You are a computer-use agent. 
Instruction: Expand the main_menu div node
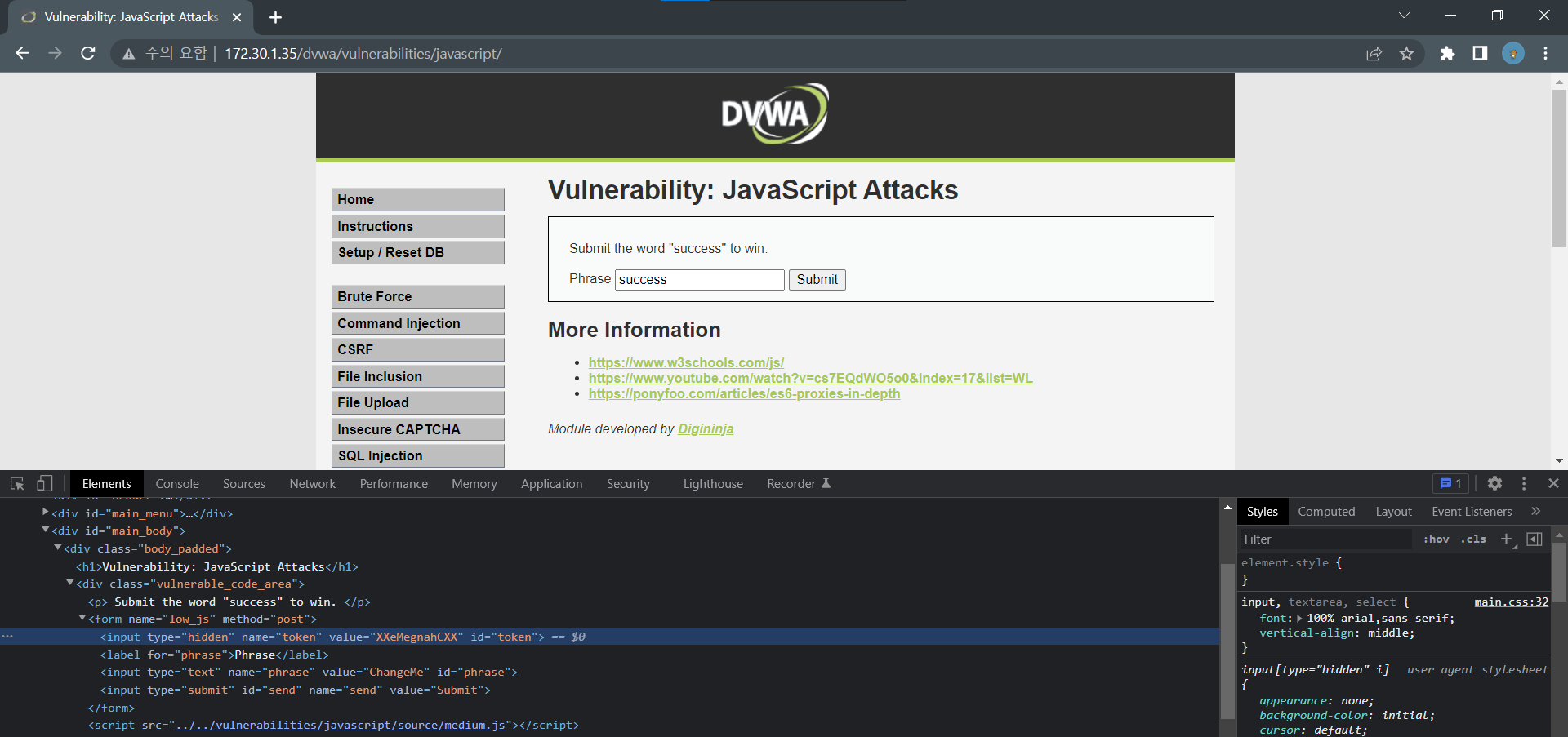[x=46, y=513]
